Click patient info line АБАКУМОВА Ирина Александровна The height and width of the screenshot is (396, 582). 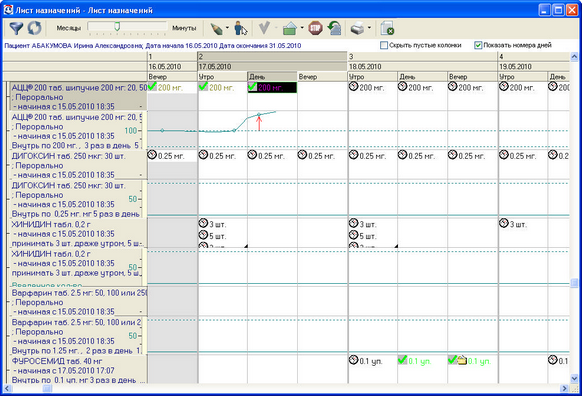(x=153, y=46)
